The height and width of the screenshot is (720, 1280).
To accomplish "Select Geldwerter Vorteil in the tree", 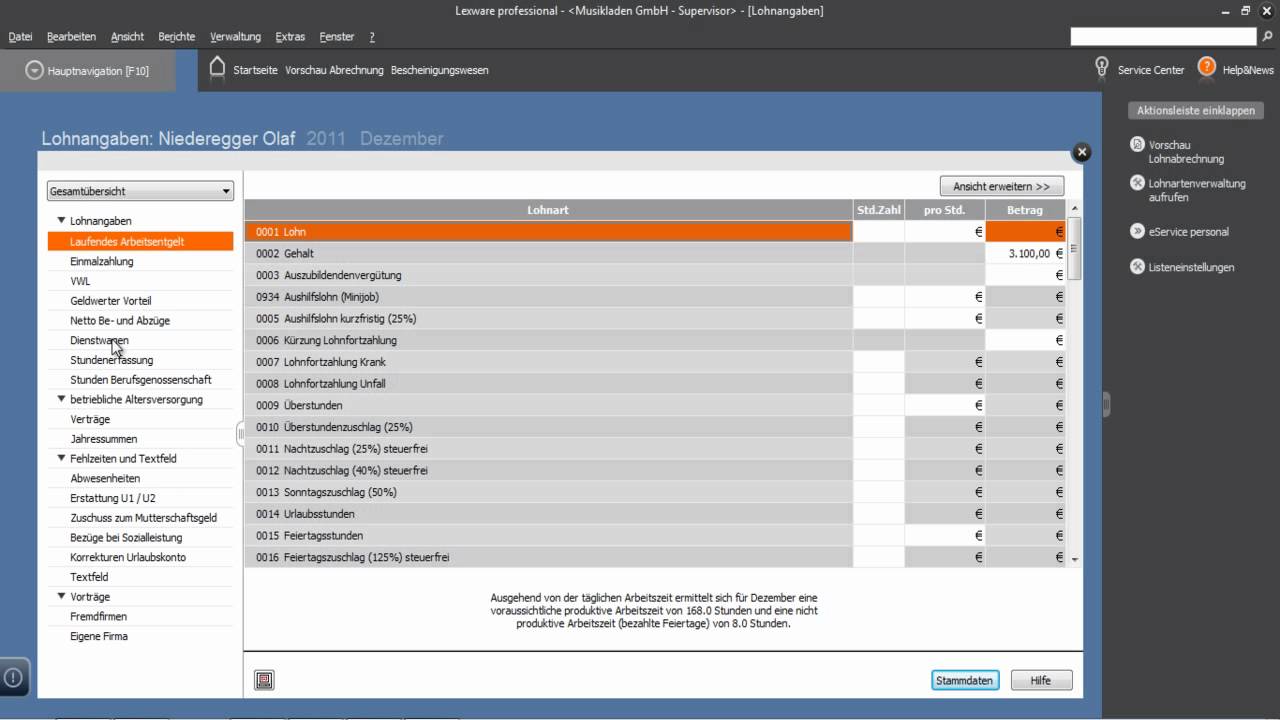I will pyautogui.click(x=110, y=300).
